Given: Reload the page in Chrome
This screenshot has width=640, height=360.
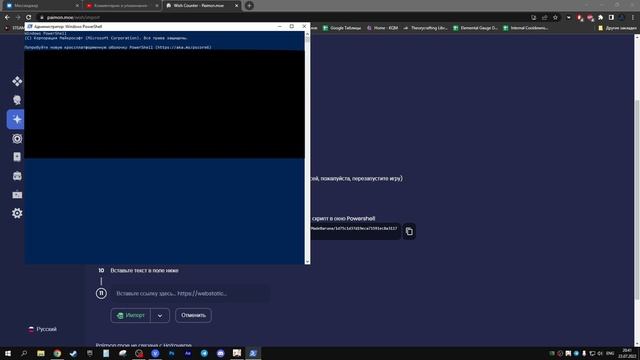Looking at the screenshot, I should point(28,18).
